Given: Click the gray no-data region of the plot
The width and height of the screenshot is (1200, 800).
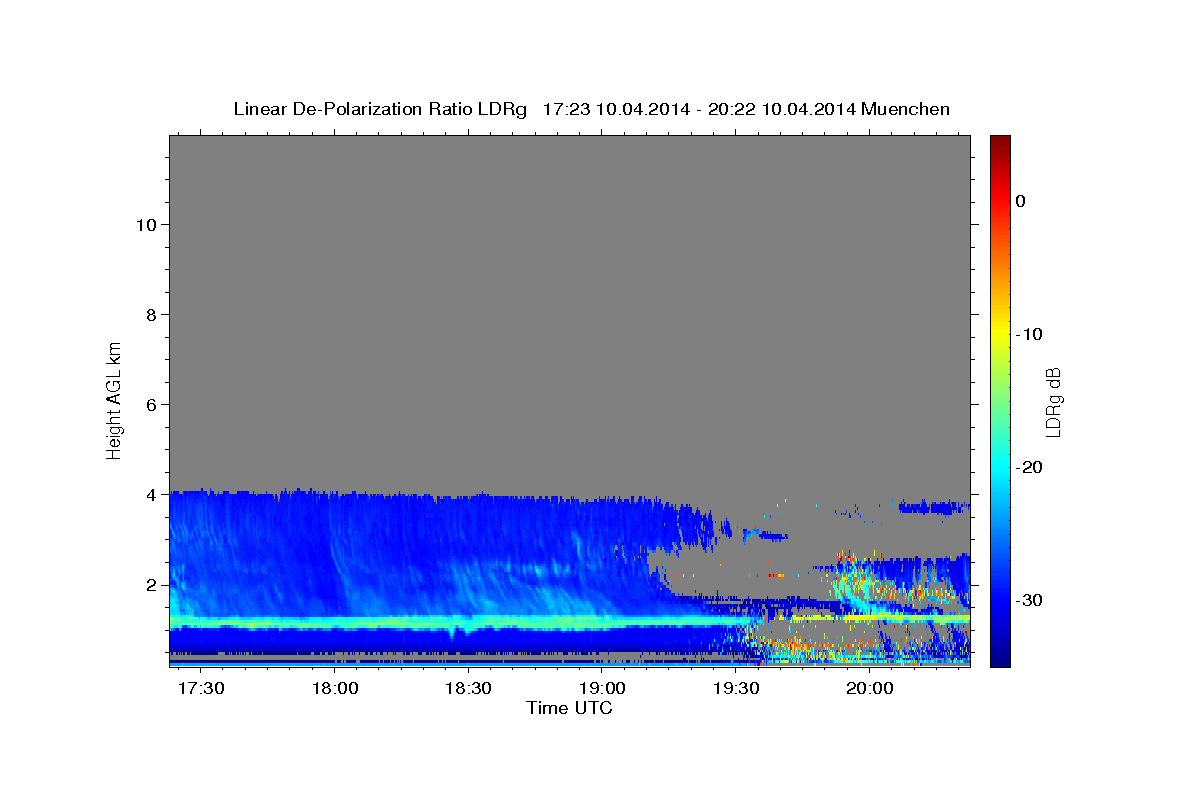Looking at the screenshot, I should coord(570,310).
